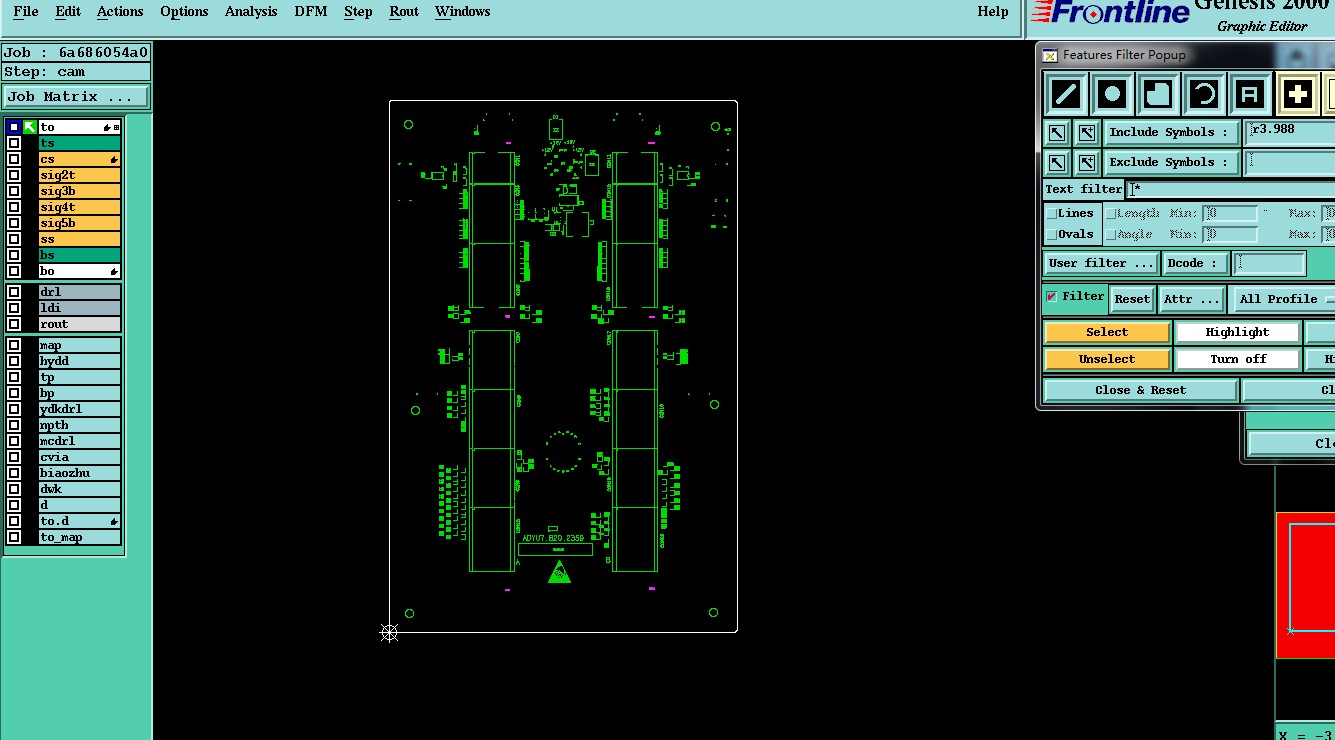
Task: Click the hand icon on 'to.d' layer row
Action: click(114, 522)
